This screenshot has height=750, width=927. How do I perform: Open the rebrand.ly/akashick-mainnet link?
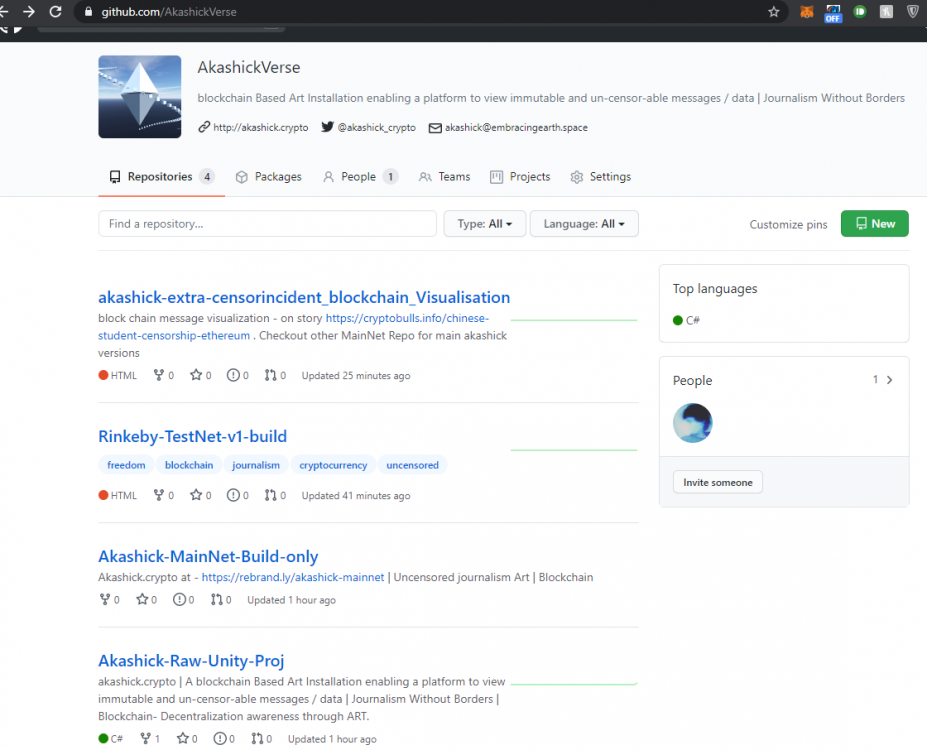pyautogui.click(x=293, y=577)
